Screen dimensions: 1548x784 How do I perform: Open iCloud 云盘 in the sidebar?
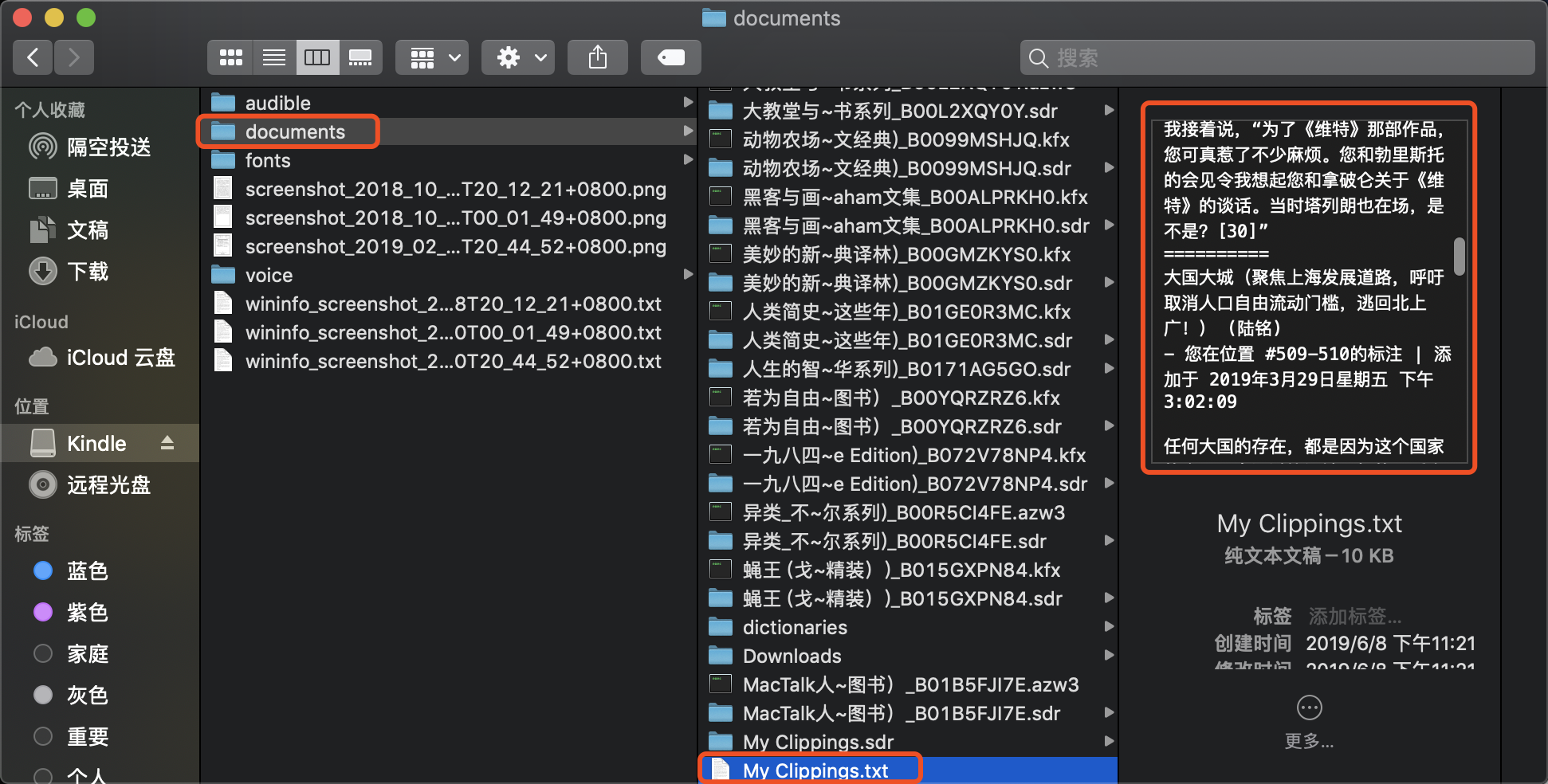[x=100, y=357]
